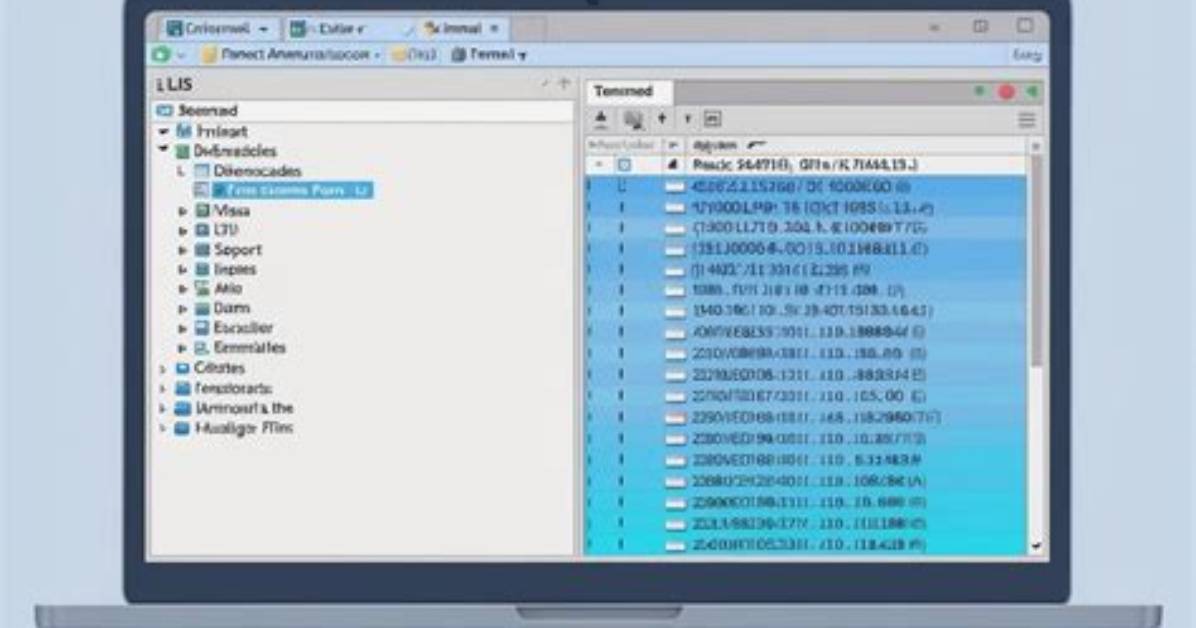
Task: Select the LTU item in the tree
Action: pyautogui.click(x=226, y=230)
